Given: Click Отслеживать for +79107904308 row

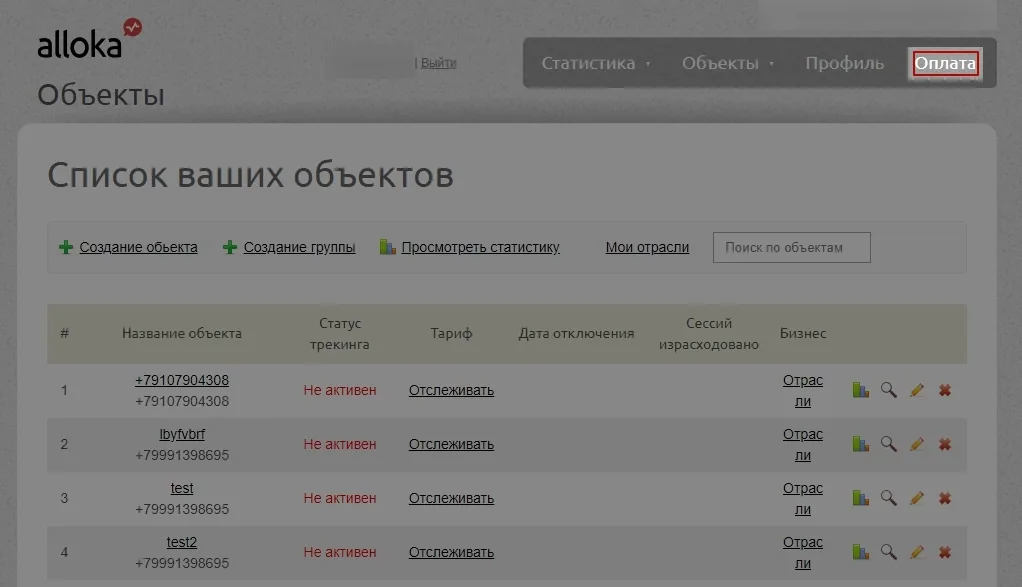Looking at the screenshot, I should tap(451, 390).
